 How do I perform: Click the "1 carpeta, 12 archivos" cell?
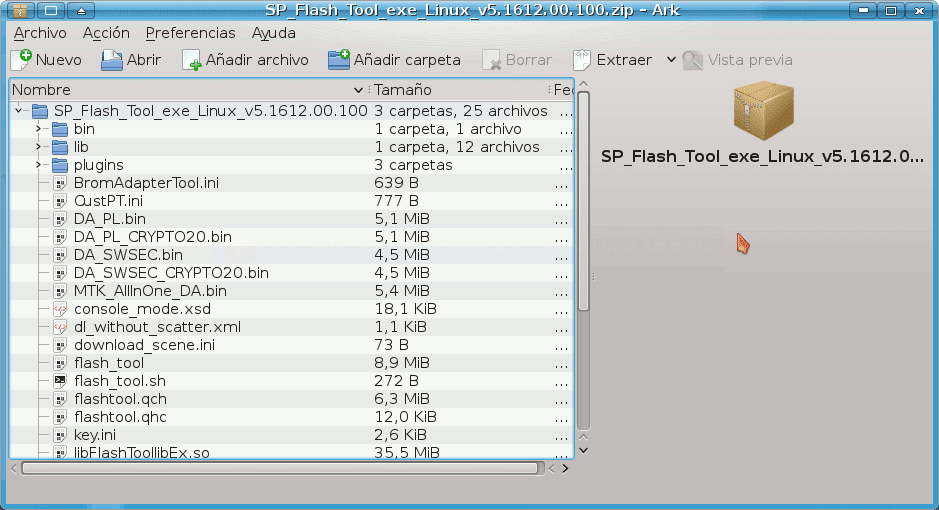pos(457,147)
